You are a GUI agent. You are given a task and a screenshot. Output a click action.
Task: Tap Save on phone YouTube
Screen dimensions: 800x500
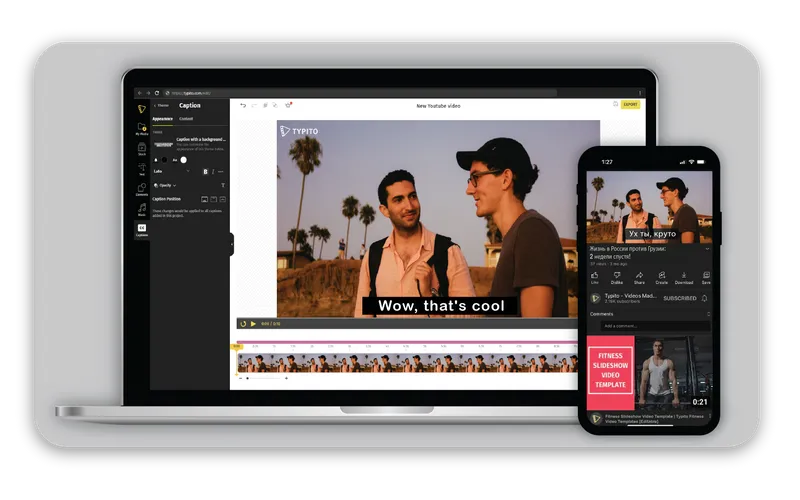coord(706,278)
